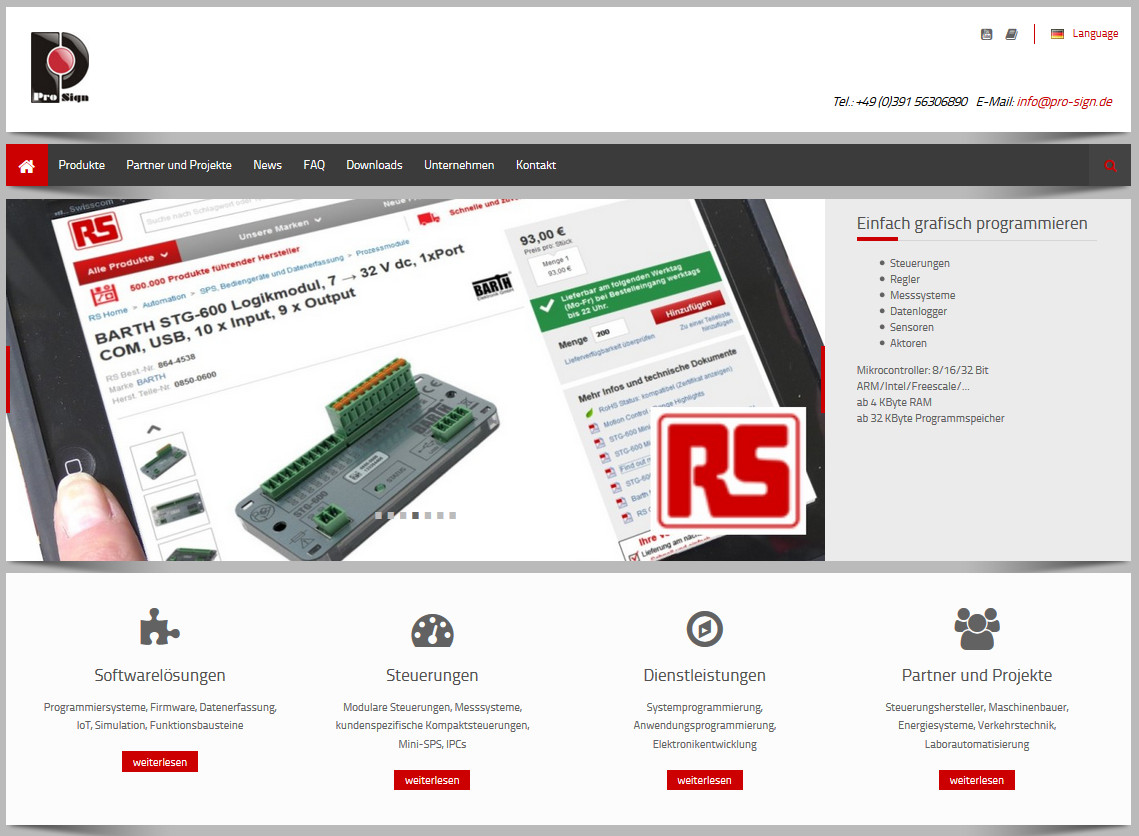
Task: Click weiterlesen under Steuerungen
Action: (432, 780)
